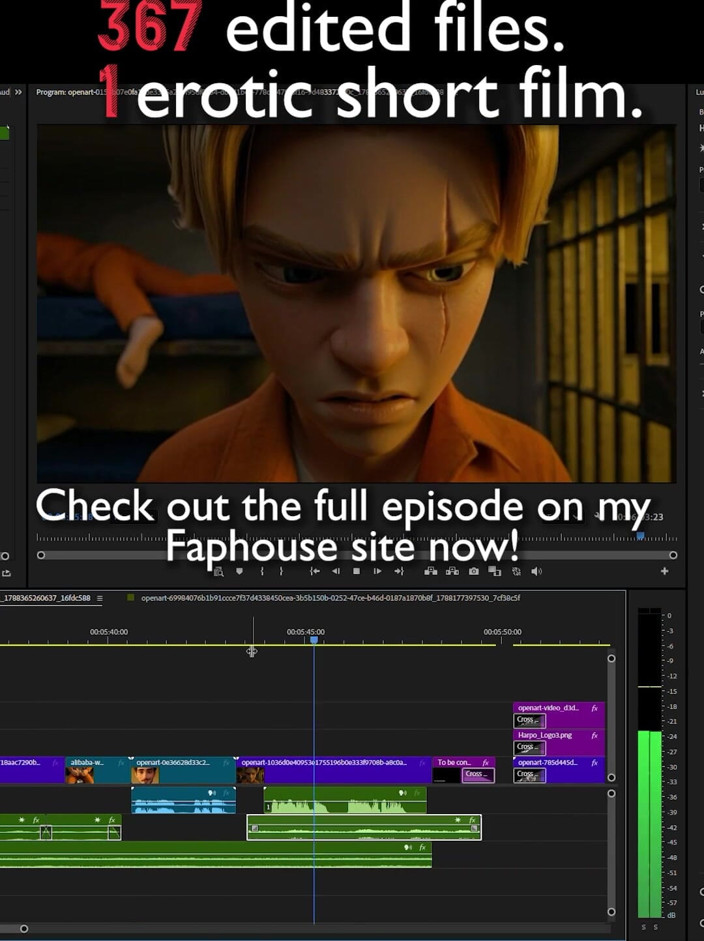
Task: Click the left zoom handle of monitor scrub bar
Action: coord(41,555)
